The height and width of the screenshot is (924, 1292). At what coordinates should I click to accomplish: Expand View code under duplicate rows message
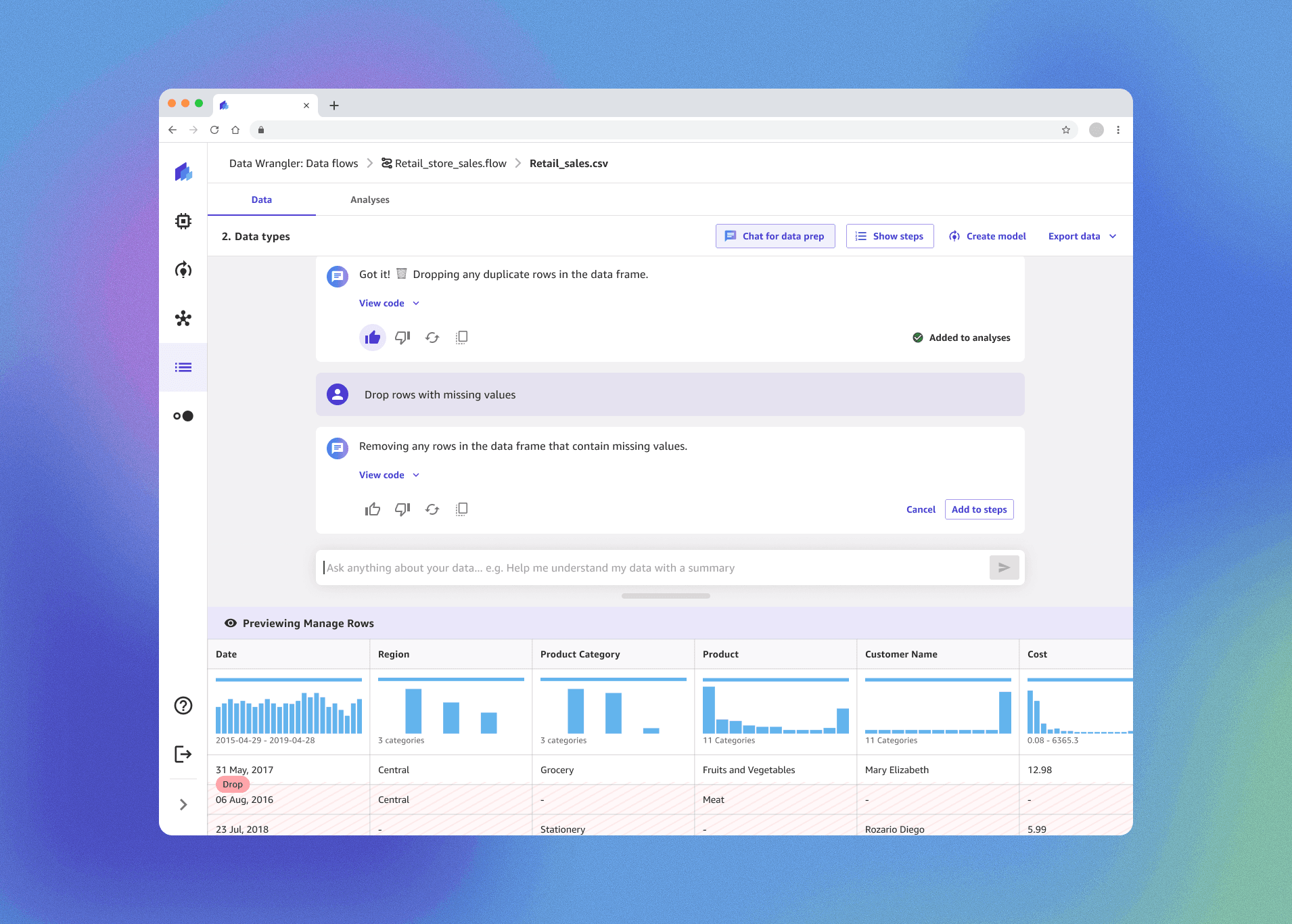click(389, 303)
